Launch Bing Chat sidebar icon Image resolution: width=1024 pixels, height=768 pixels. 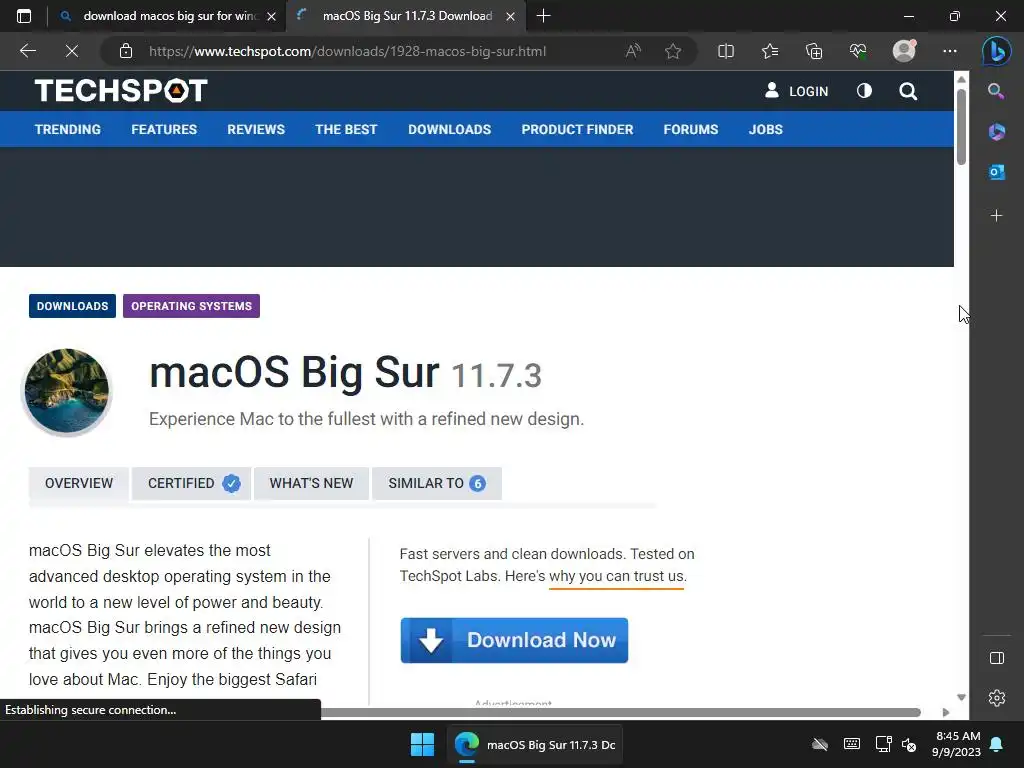[997, 51]
